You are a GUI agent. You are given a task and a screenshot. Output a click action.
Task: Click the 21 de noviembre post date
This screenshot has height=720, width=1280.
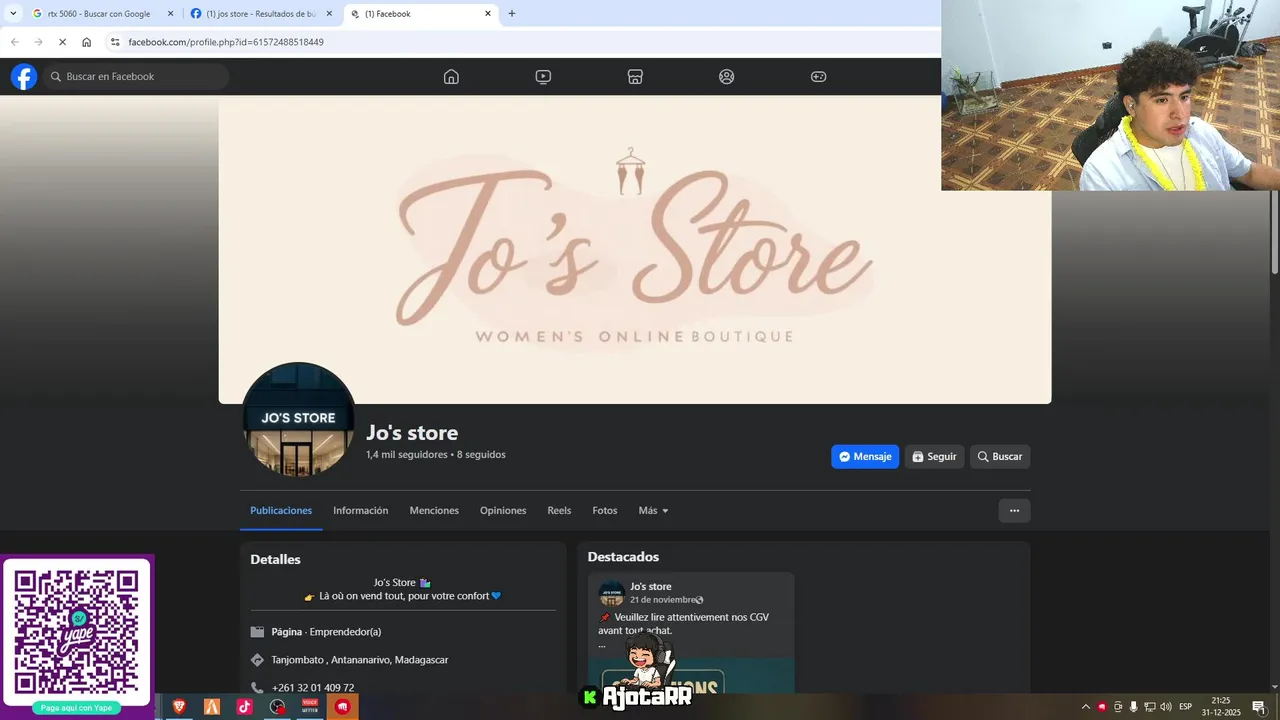pyautogui.click(x=662, y=600)
